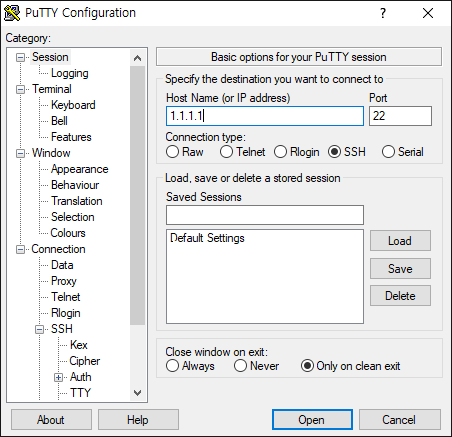Click the Port input field
452x437 pixels.
[400, 116]
